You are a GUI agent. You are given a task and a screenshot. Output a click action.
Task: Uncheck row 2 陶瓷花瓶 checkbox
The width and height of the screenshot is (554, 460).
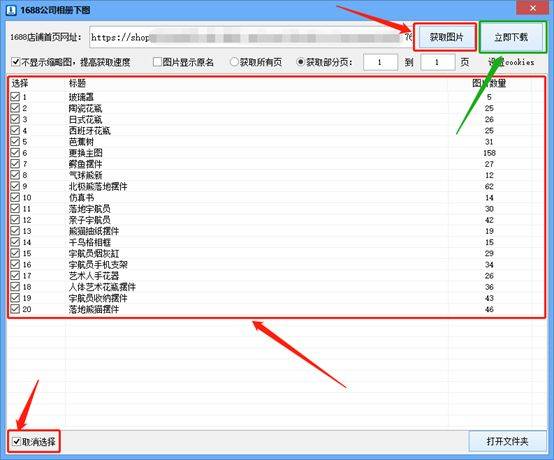[x=15, y=108]
